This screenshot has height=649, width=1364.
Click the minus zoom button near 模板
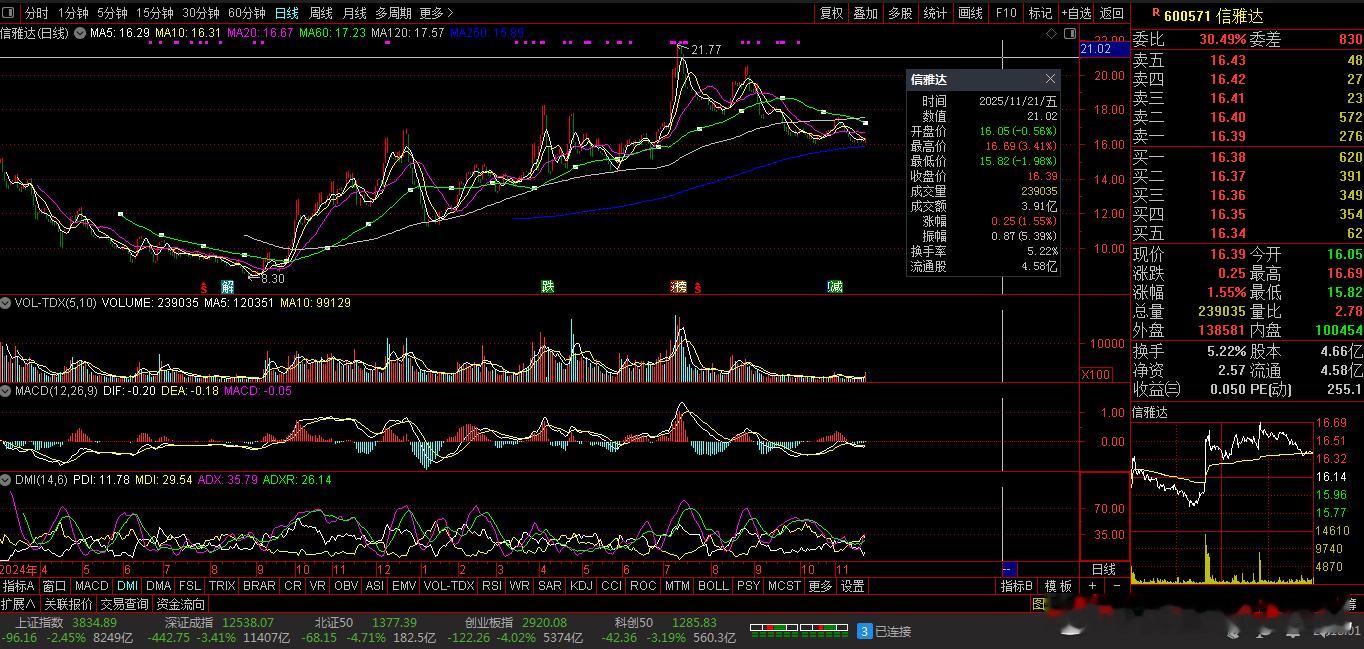tap(1116, 586)
